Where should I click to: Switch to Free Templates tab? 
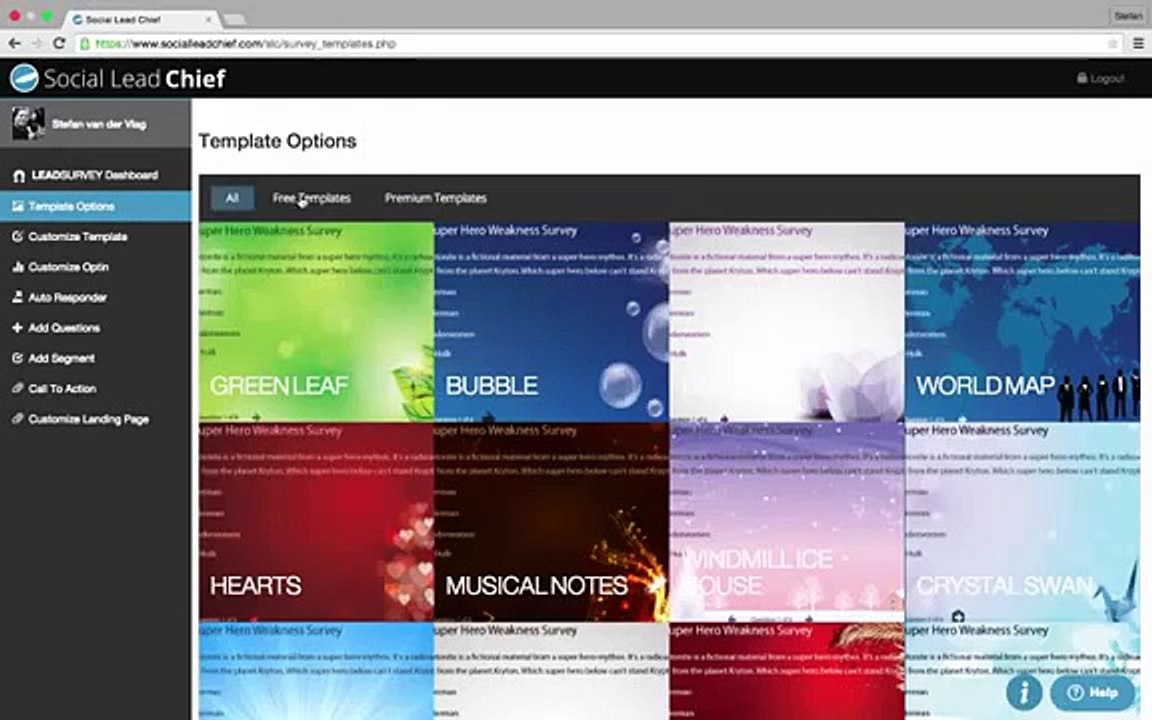point(312,198)
